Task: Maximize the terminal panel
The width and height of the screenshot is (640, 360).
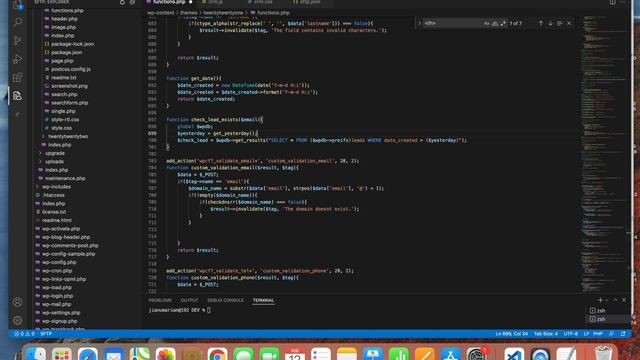Action: pos(616,300)
